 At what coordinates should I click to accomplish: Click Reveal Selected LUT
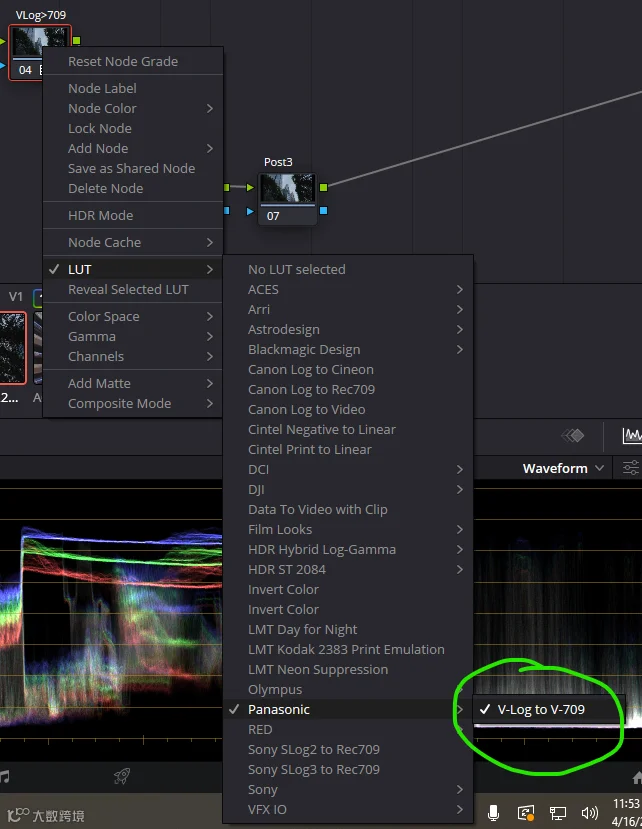coord(132,290)
